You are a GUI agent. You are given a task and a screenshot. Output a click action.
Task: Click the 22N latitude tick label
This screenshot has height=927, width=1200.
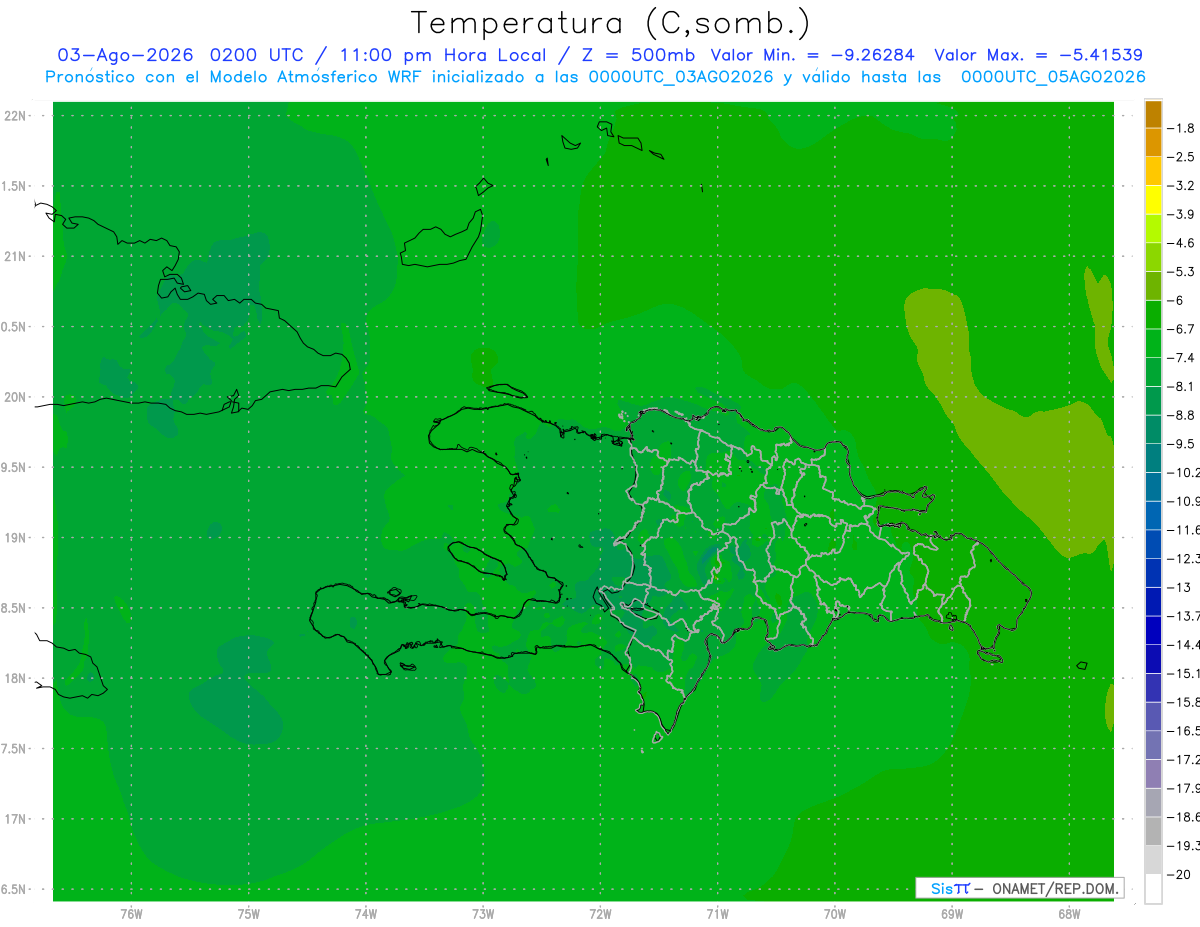point(15,116)
